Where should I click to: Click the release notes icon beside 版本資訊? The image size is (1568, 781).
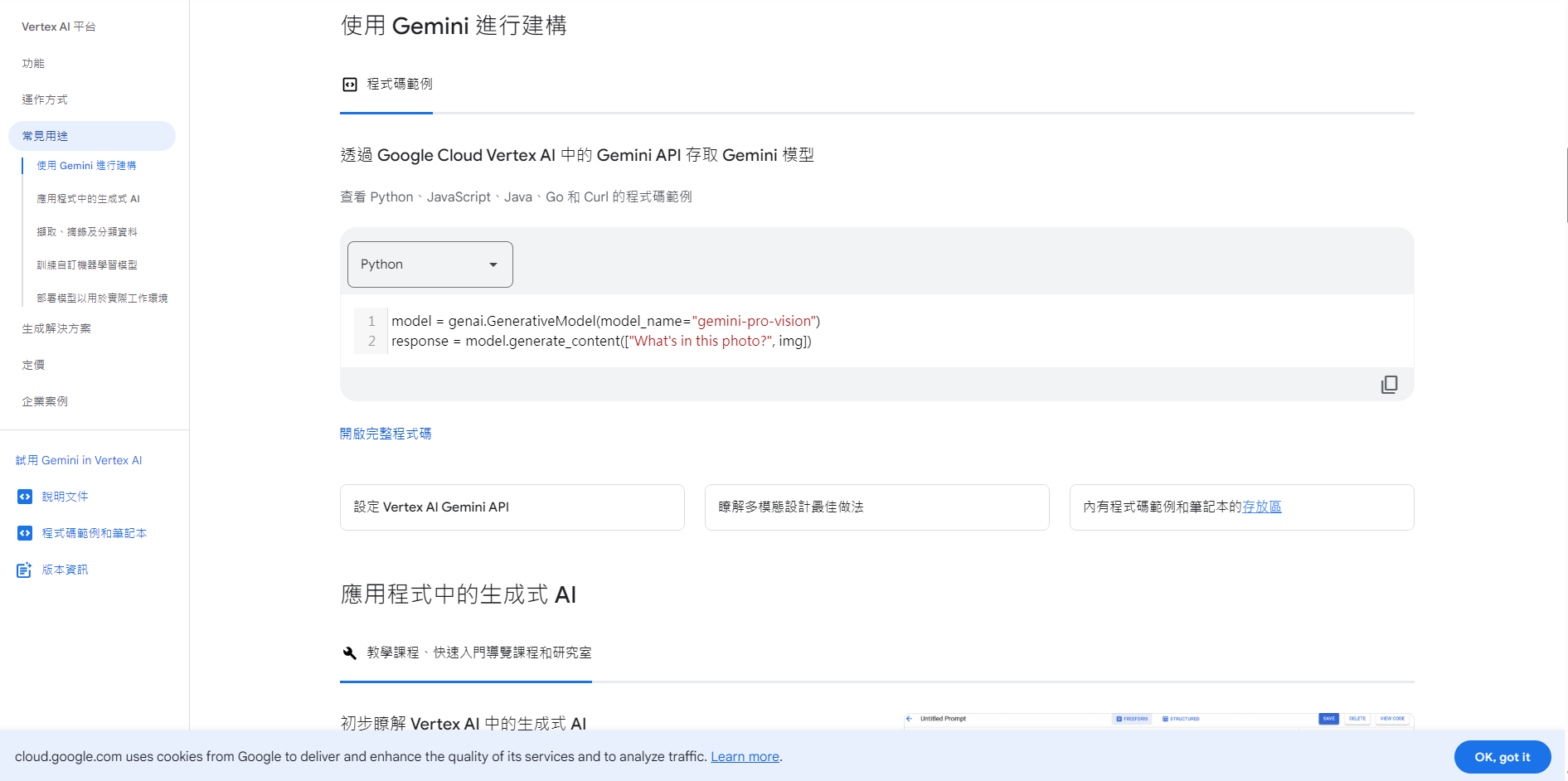[x=25, y=570]
